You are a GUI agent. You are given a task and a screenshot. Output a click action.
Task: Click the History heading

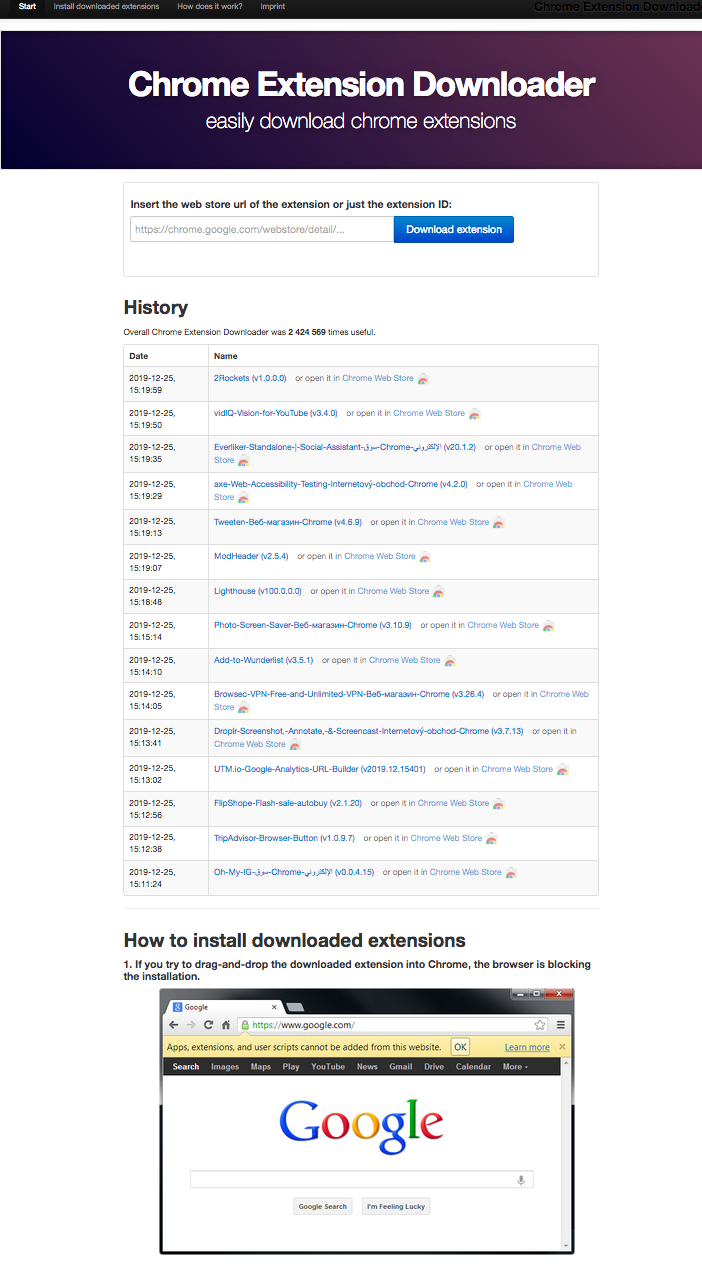tap(156, 307)
